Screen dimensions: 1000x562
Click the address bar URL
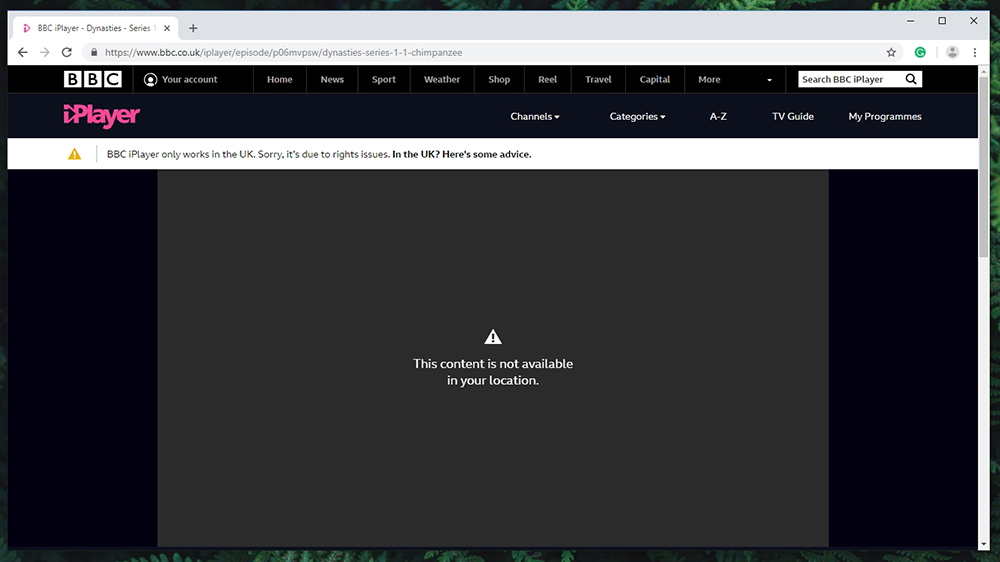point(284,52)
